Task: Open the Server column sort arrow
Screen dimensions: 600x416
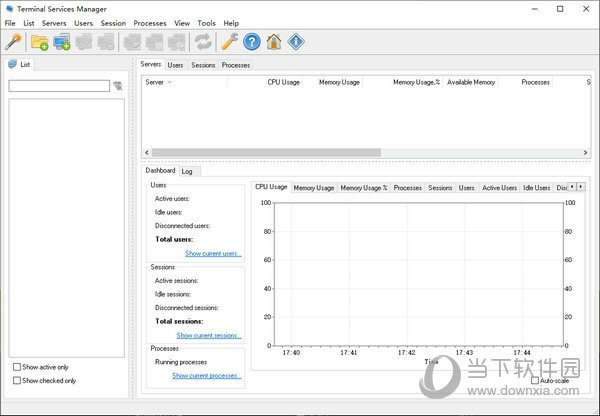Action: point(170,82)
